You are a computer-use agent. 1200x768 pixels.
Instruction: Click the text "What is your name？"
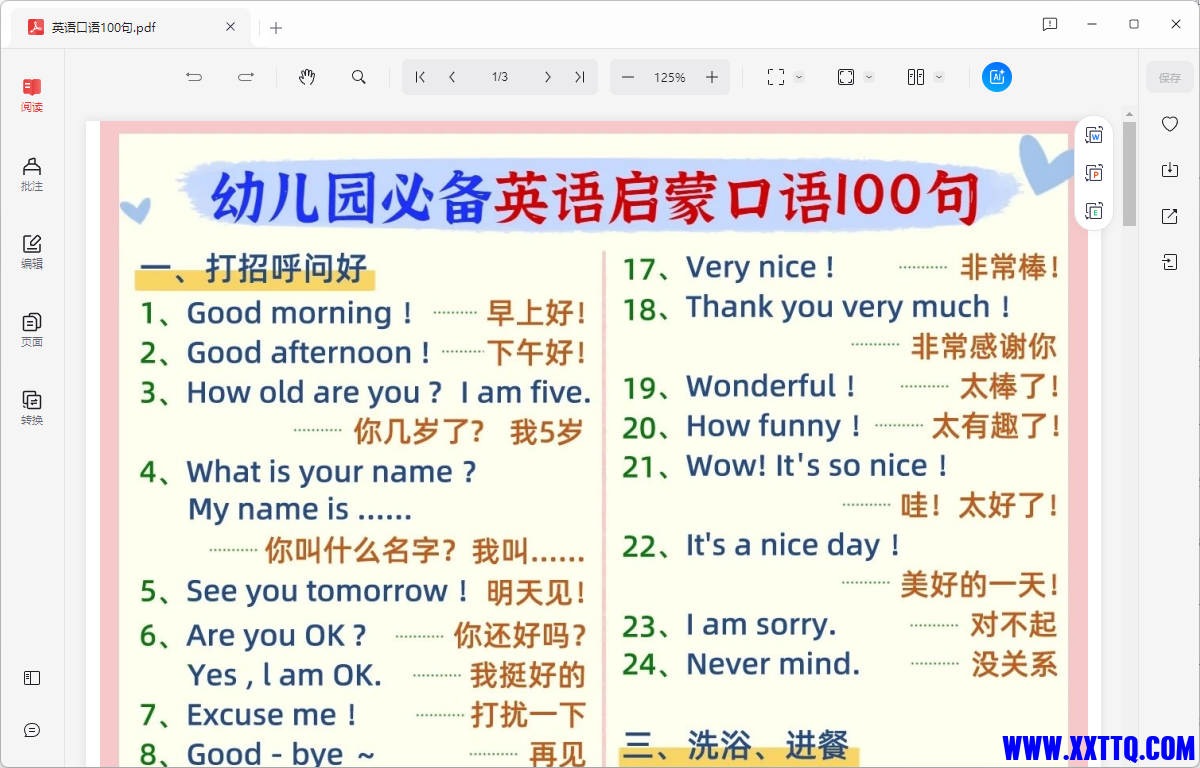point(332,471)
